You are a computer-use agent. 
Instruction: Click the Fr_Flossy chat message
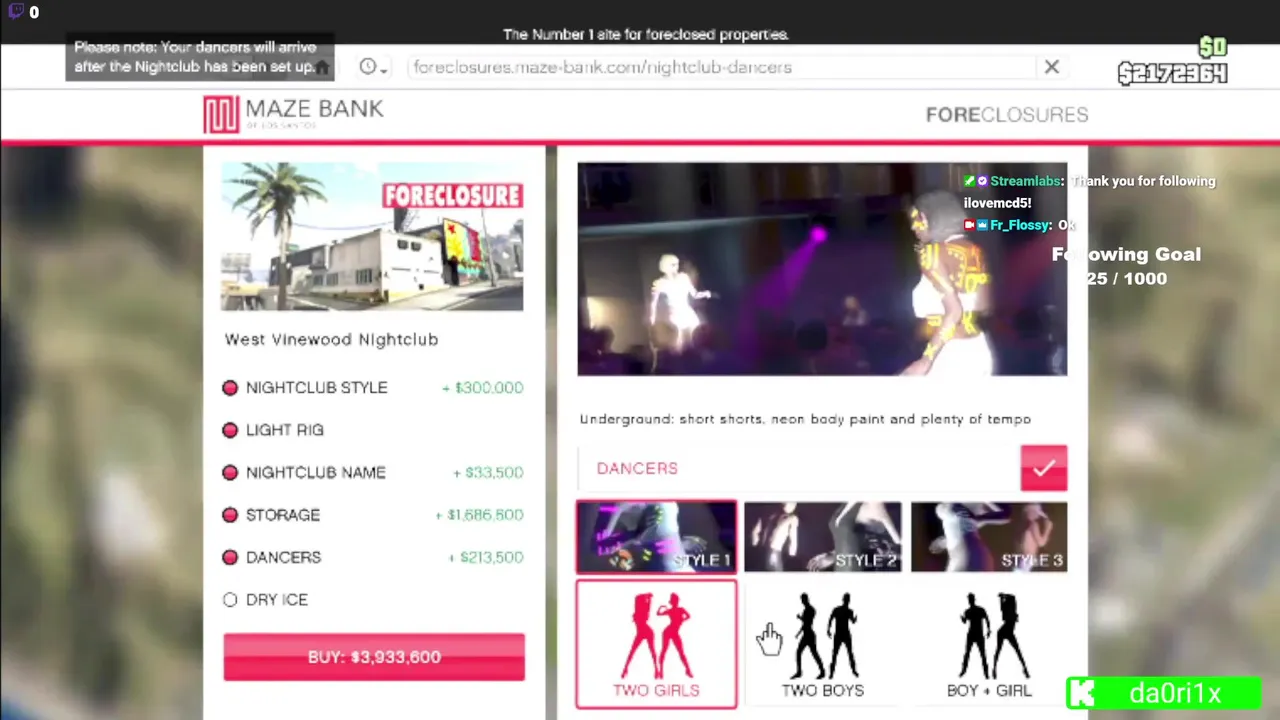point(1020,225)
